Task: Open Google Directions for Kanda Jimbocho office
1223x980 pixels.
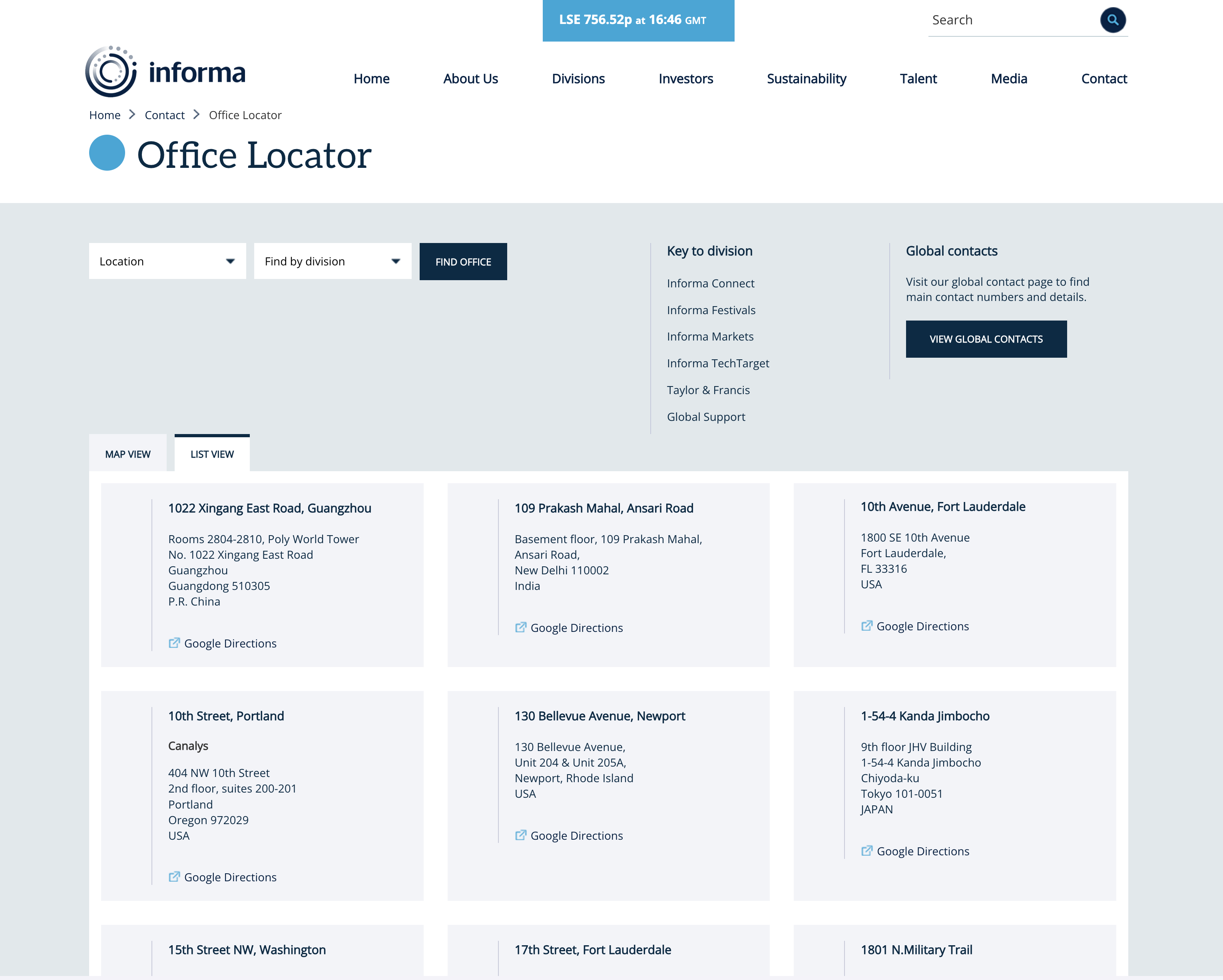Action: (923, 851)
